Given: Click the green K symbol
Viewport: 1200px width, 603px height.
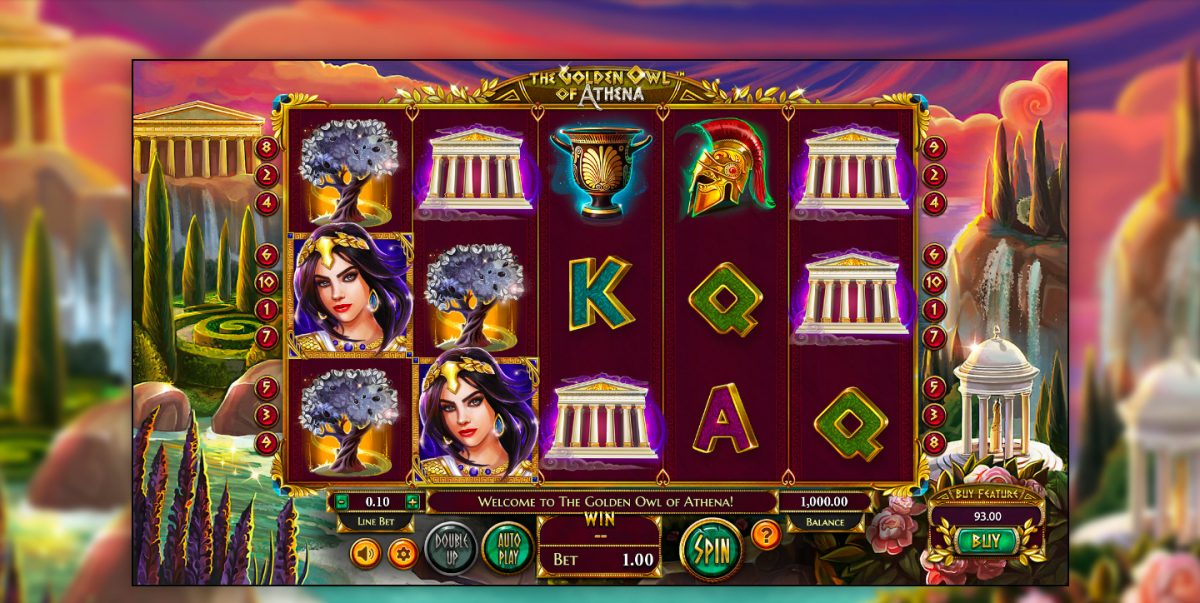Looking at the screenshot, I should 601,293.
